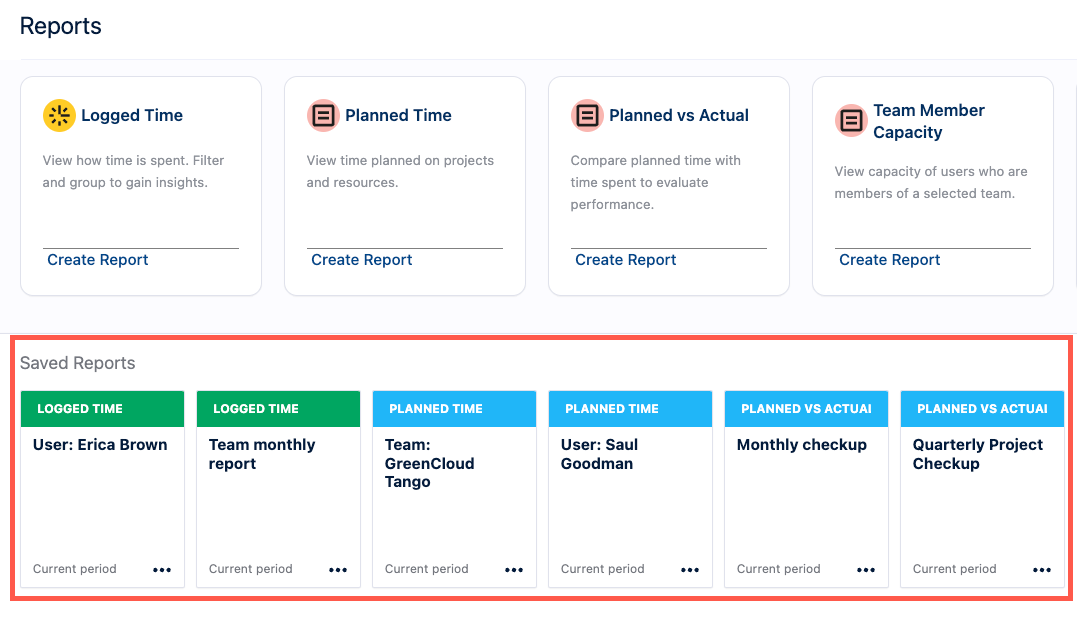Open more options for Quarterly Project Checkup
Screen dimensions: 1077x617
tap(1042, 570)
